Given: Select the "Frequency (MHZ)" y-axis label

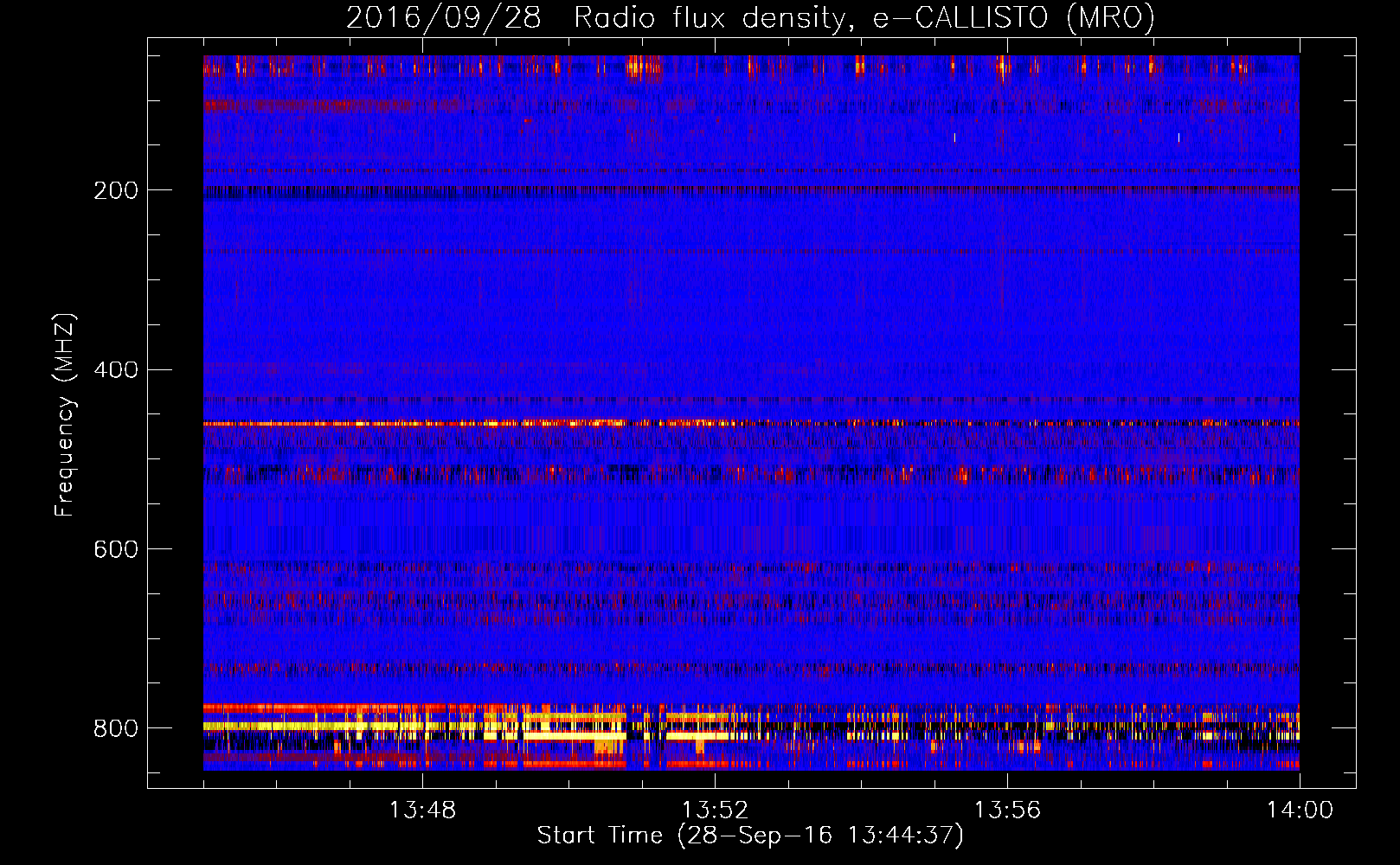Looking at the screenshot, I should (x=65, y=415).
